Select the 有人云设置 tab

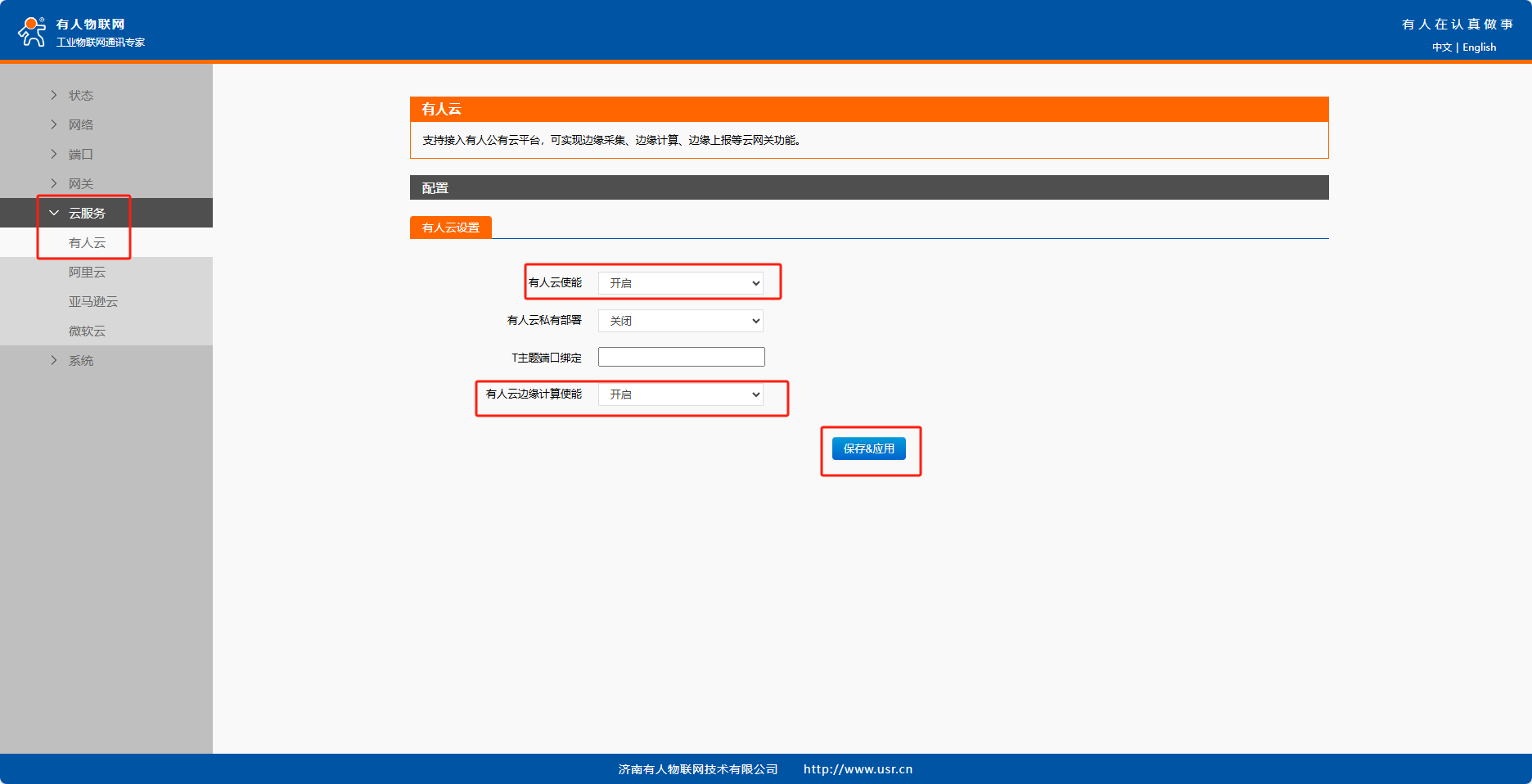[x=451, y=228]
